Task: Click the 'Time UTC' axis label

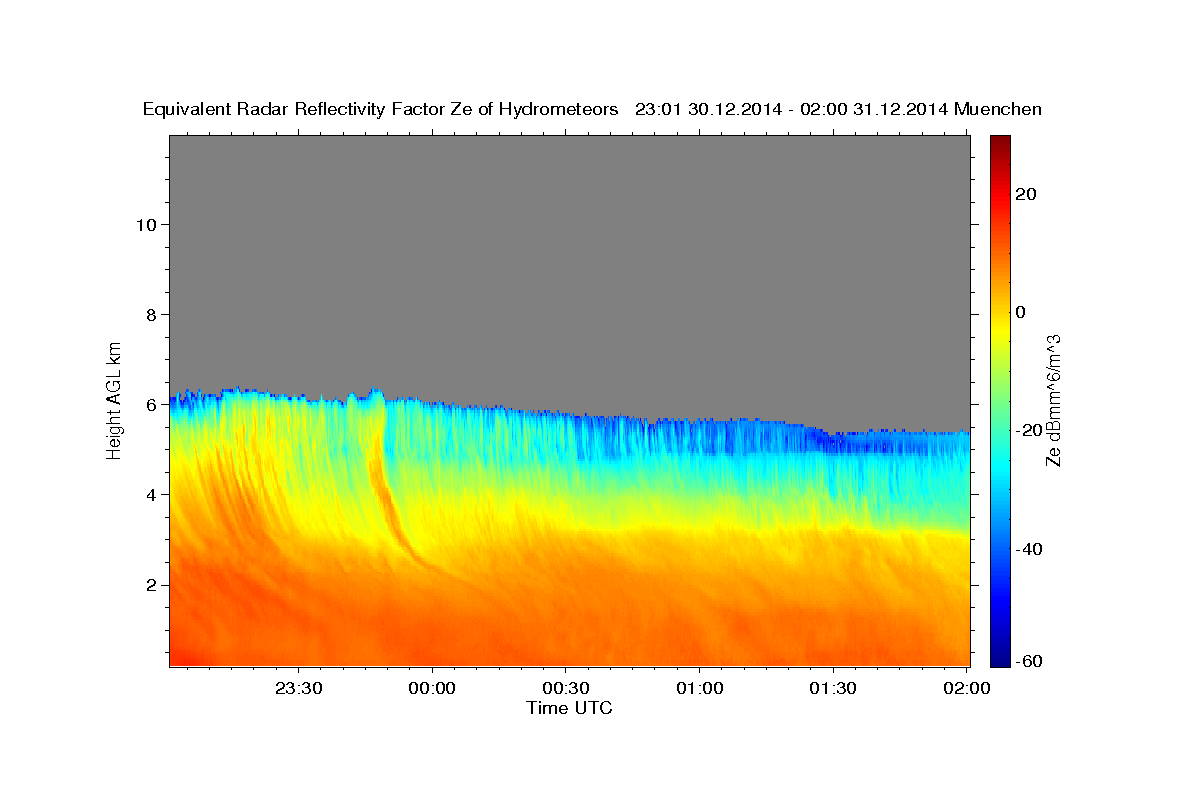Action: point(569,708)
